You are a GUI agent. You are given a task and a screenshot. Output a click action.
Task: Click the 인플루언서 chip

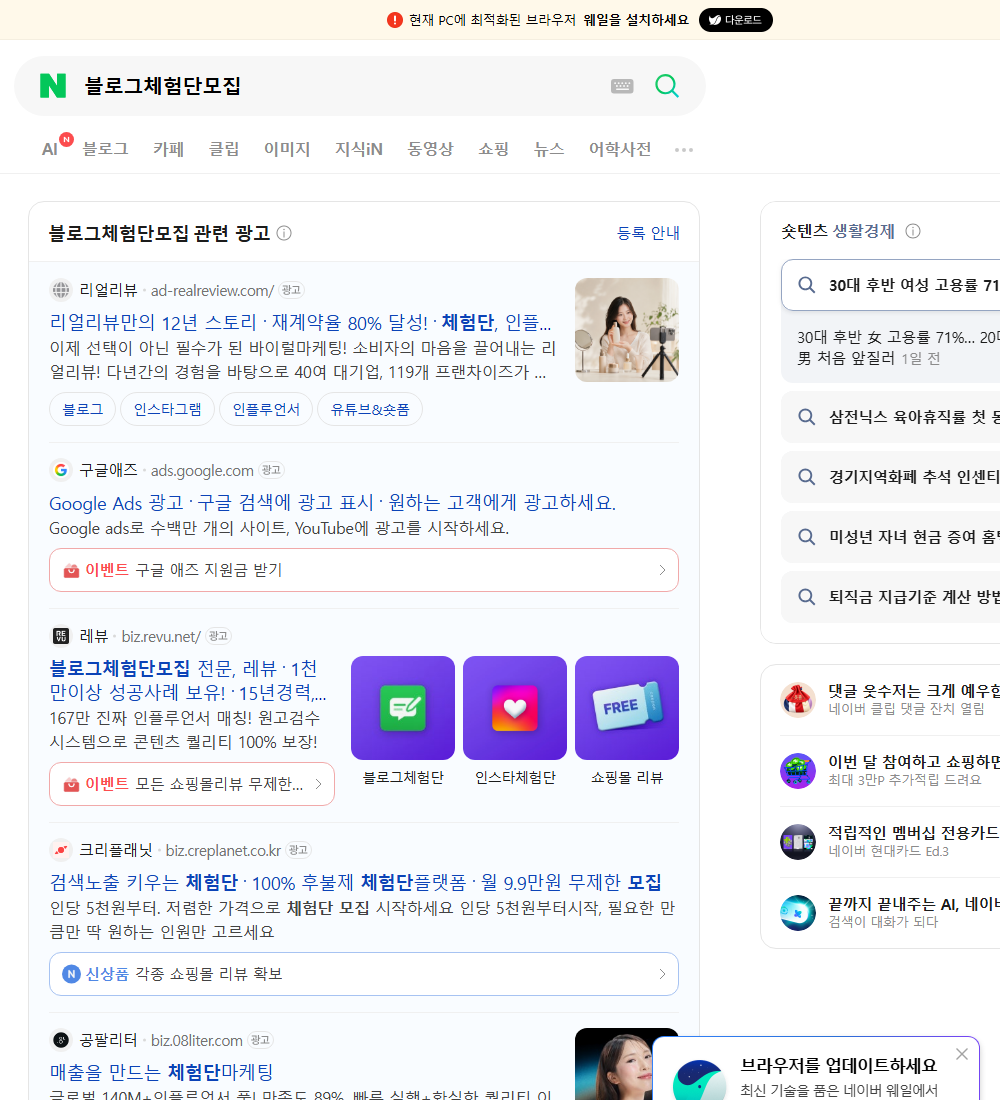coord(266,409)
